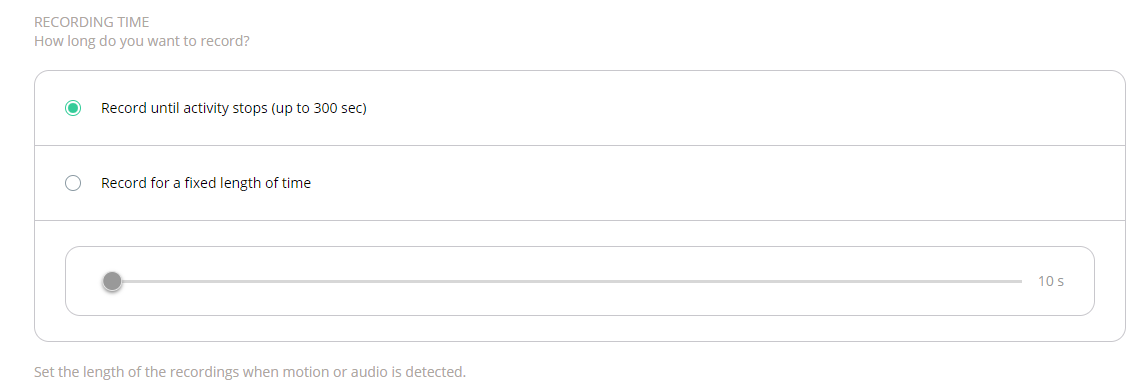Image resolution: width=1146 pixels, height=384 pixels.
Task: Click the empty circle beside the fixed length option
Action: pos(73,183)
